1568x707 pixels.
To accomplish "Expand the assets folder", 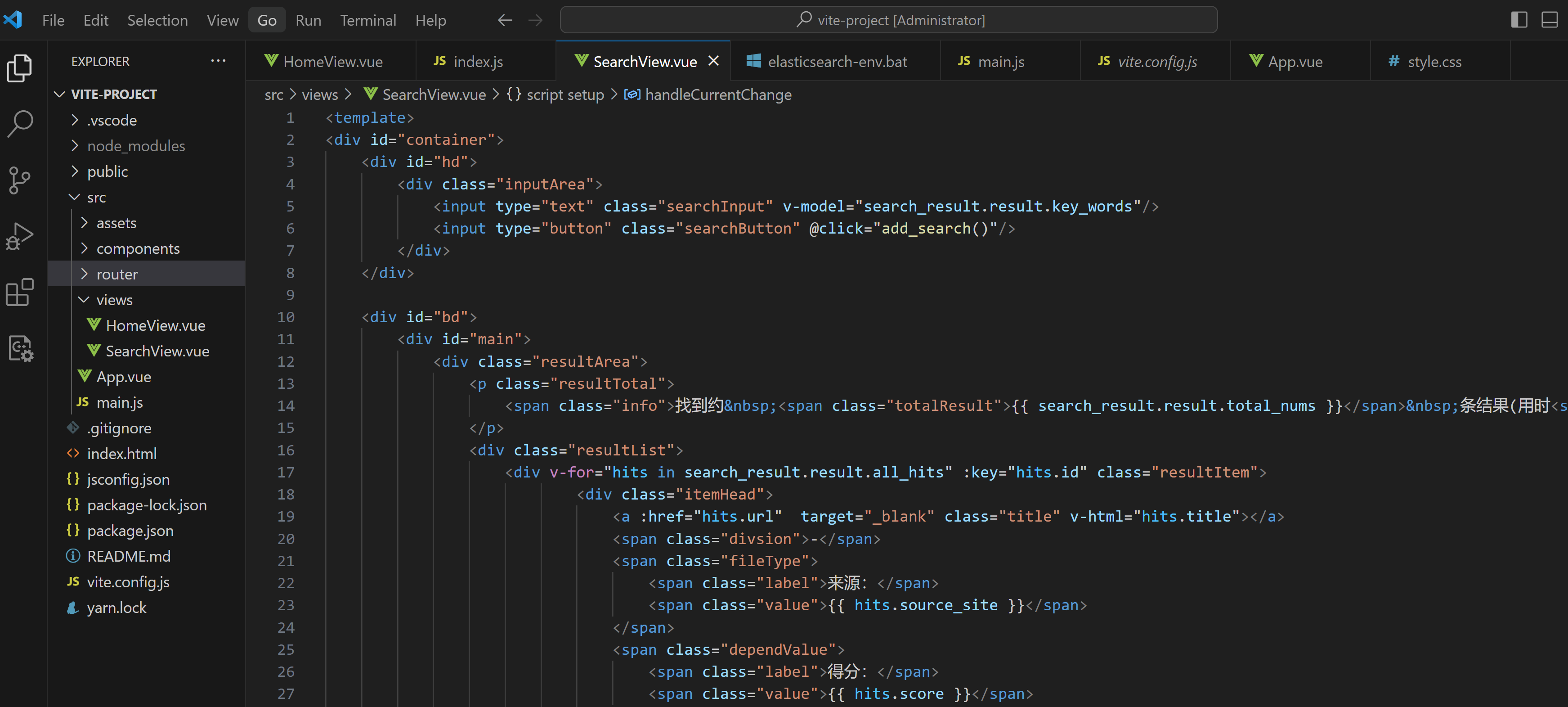I will pyautogui.click(x=146, y=223).
